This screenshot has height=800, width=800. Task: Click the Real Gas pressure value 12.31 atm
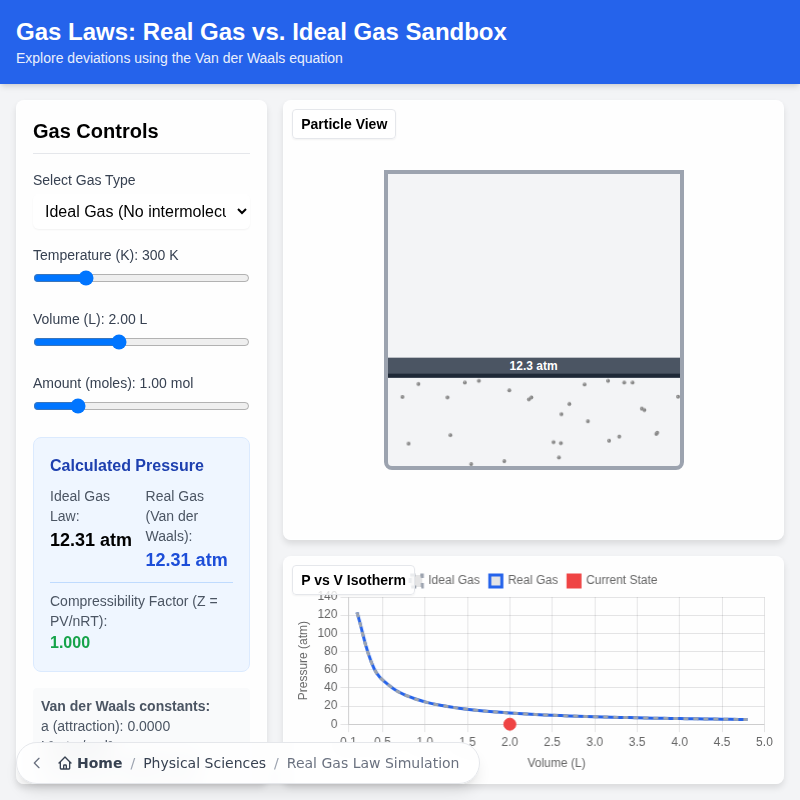tap(186, 559)
